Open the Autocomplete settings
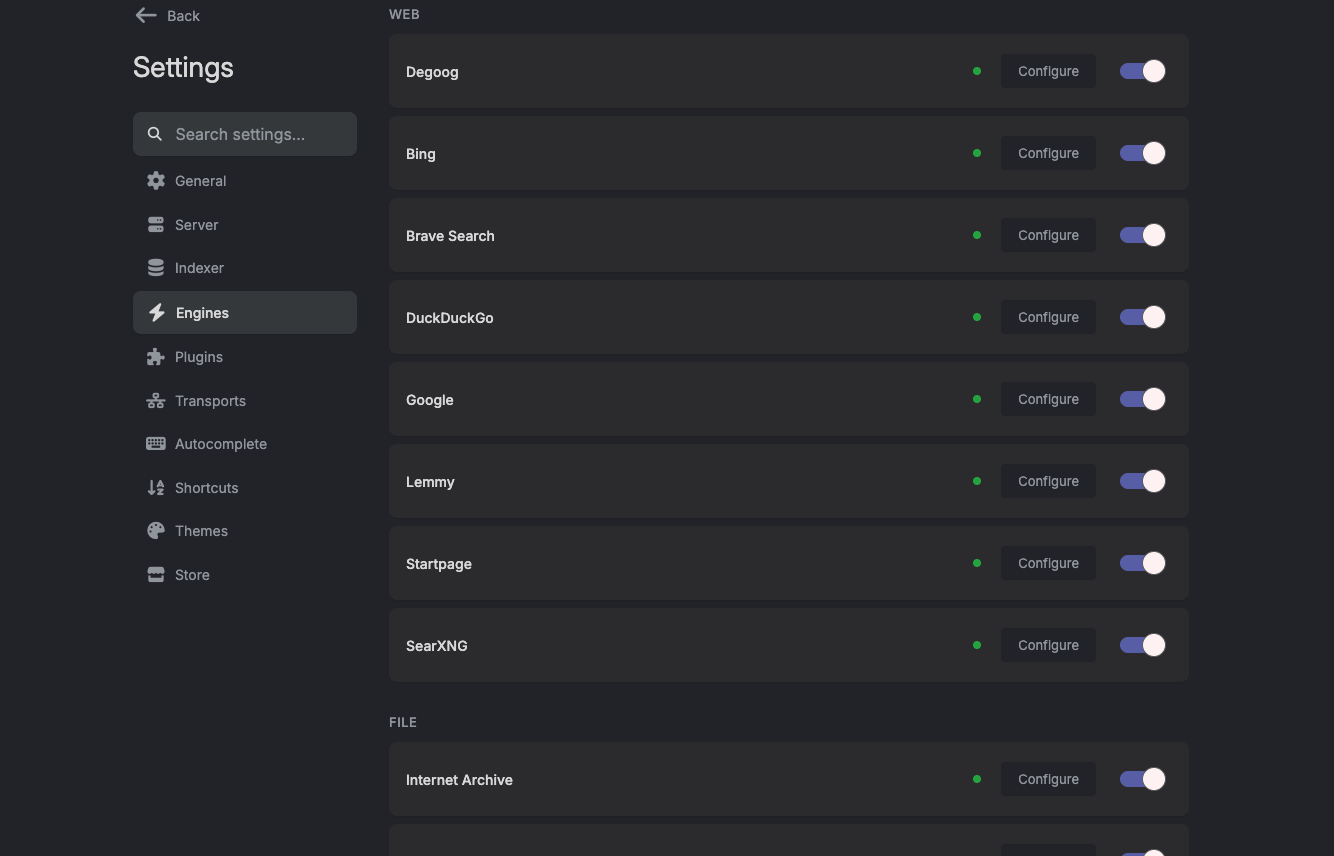Viewport: 1334px width, 856px height. 245,444
